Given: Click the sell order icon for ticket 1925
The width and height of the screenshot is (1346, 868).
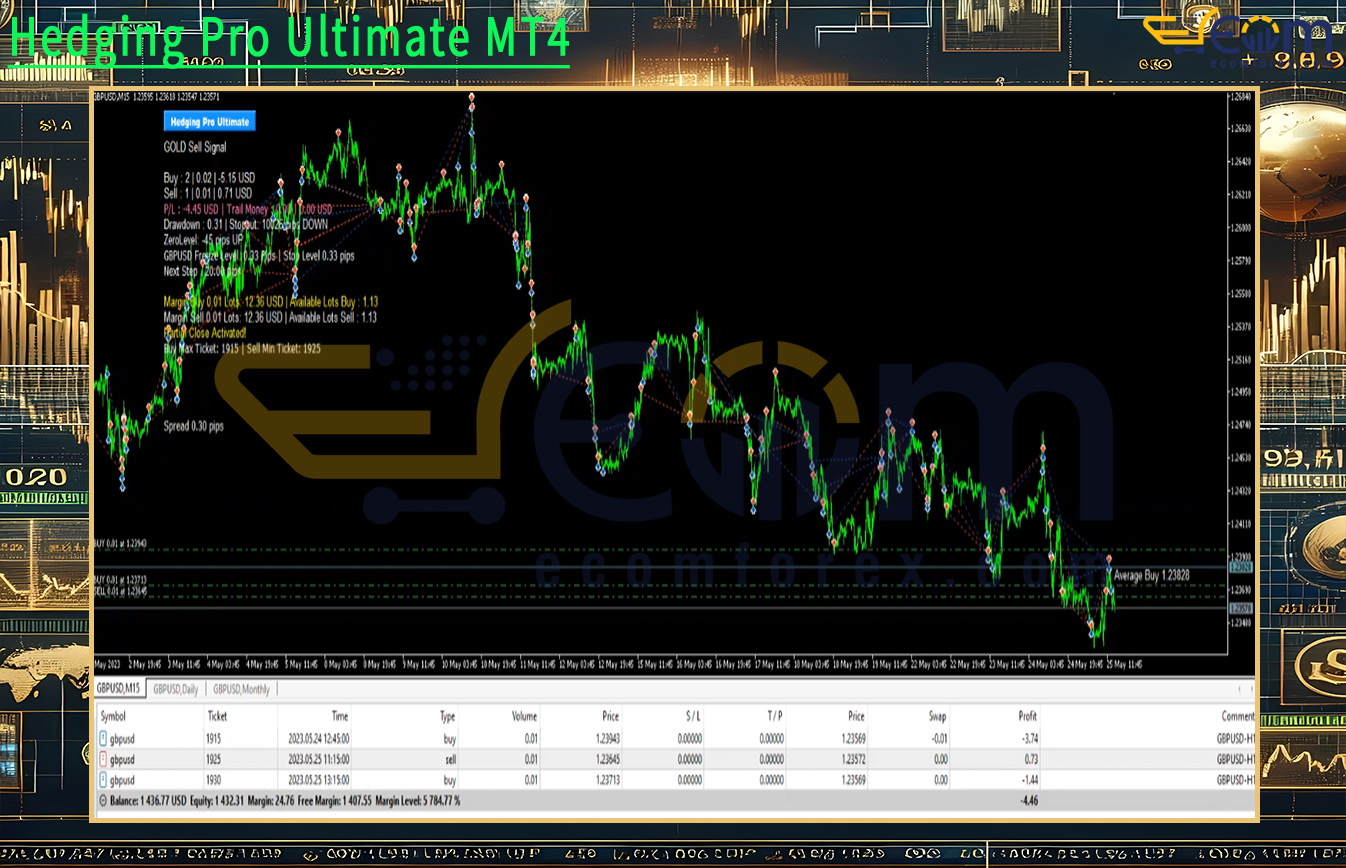Looking at the screenshot, I should click(103, 759).
